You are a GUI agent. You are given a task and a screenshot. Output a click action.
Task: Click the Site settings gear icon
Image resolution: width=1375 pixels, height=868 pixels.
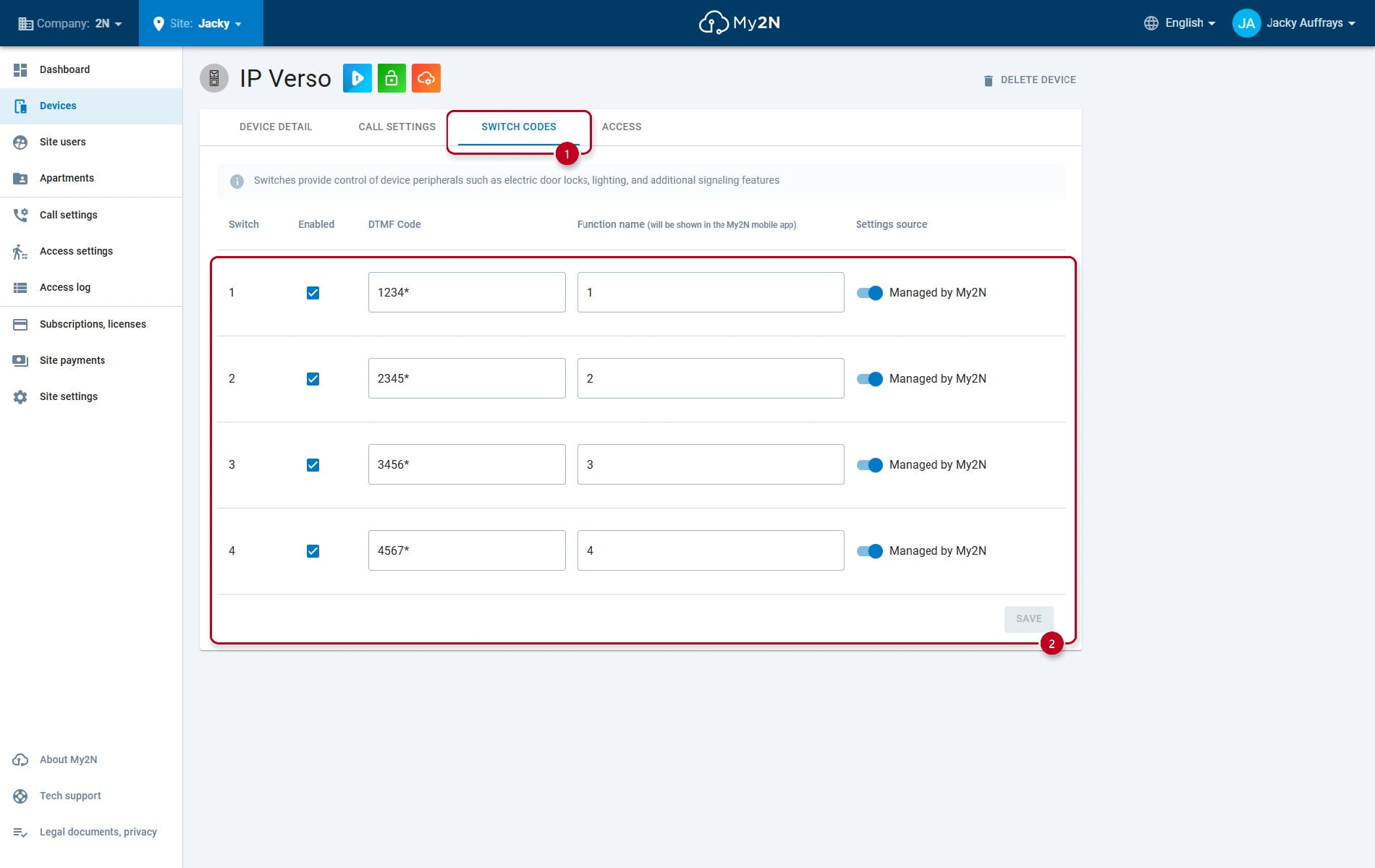[20, 396]
